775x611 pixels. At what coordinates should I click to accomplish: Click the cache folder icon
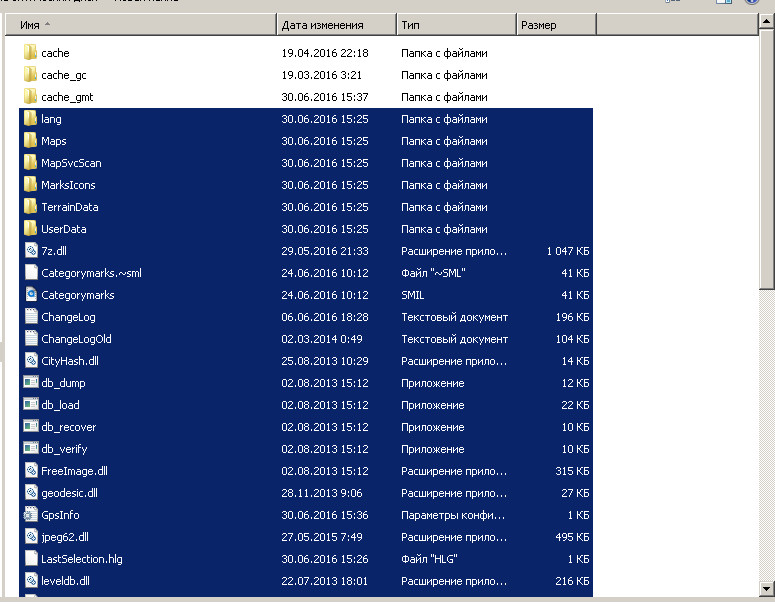pos(30,53)
